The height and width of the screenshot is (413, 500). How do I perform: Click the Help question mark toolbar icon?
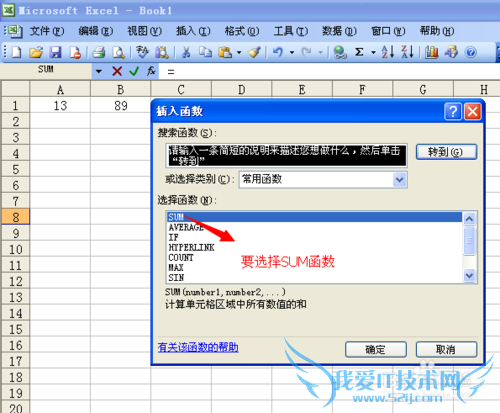coord(470,52)
